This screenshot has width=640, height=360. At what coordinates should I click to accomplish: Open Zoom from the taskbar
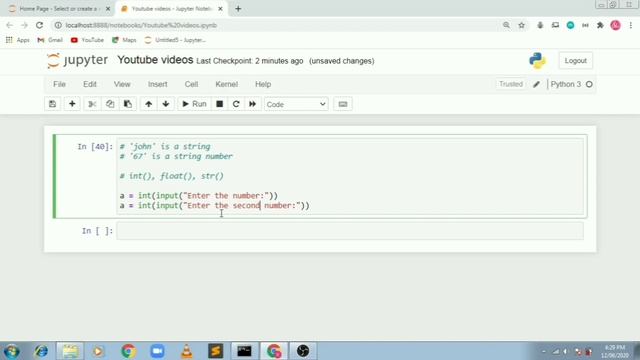click(x=157, y=351)
